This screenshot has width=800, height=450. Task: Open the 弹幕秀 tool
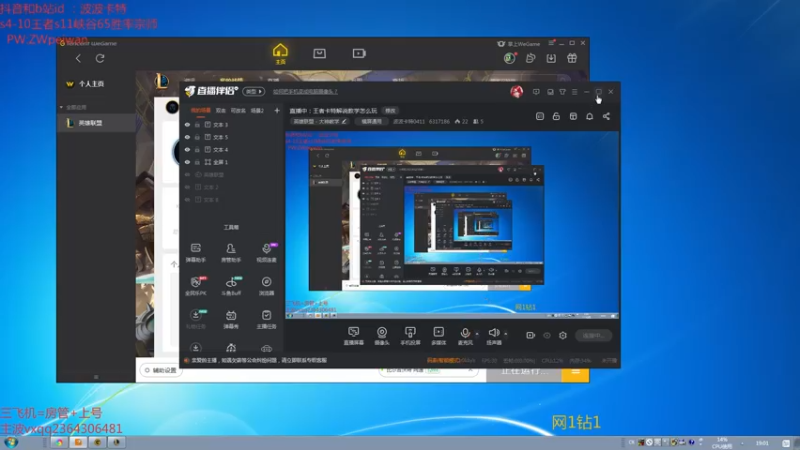(x=231, y=319)
